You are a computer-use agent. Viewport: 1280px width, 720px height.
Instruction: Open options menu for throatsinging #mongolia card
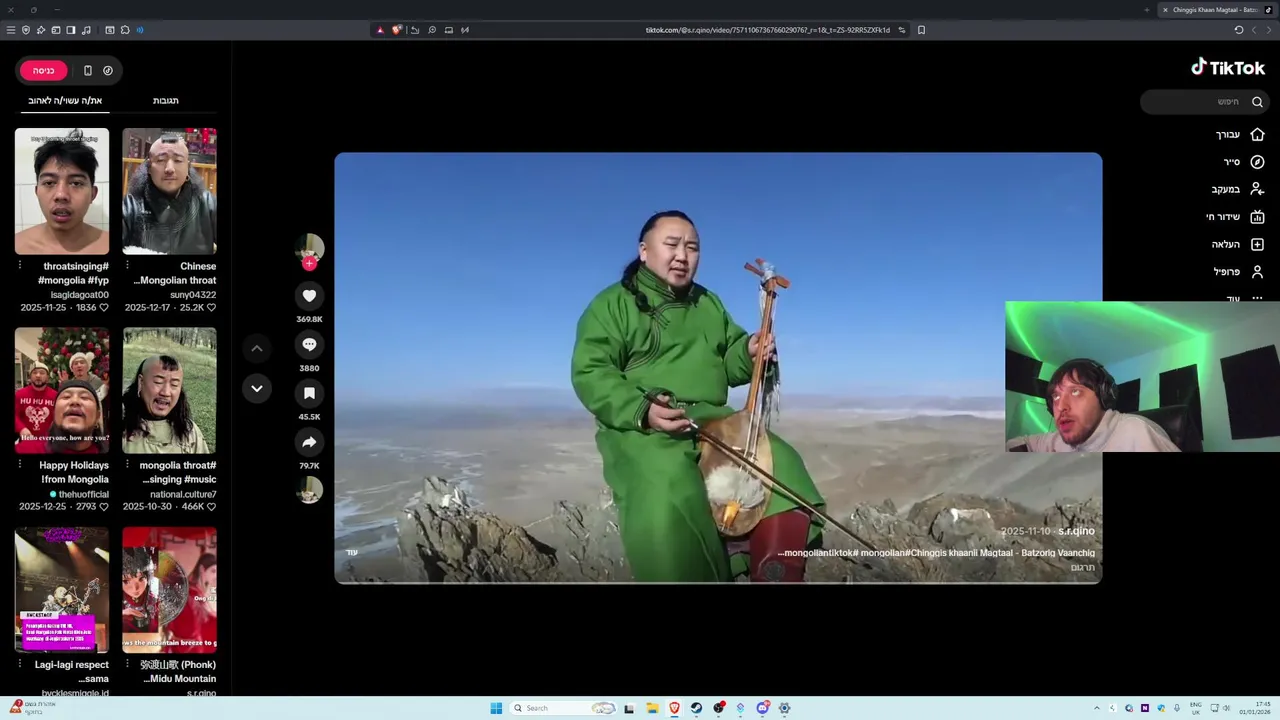coord(20,266)
